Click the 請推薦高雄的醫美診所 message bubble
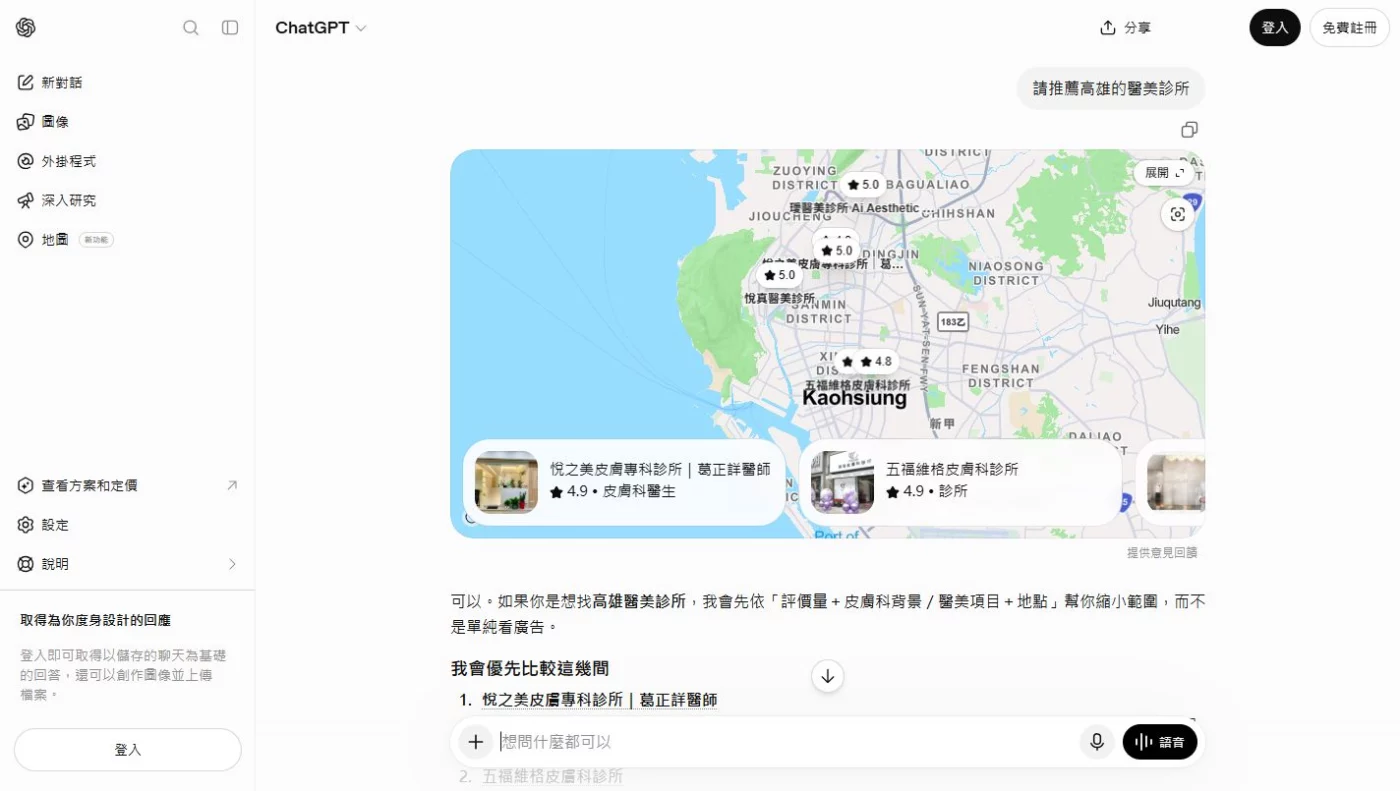The width and height of the screenshot is (1400, 791). pos(1111,88)
